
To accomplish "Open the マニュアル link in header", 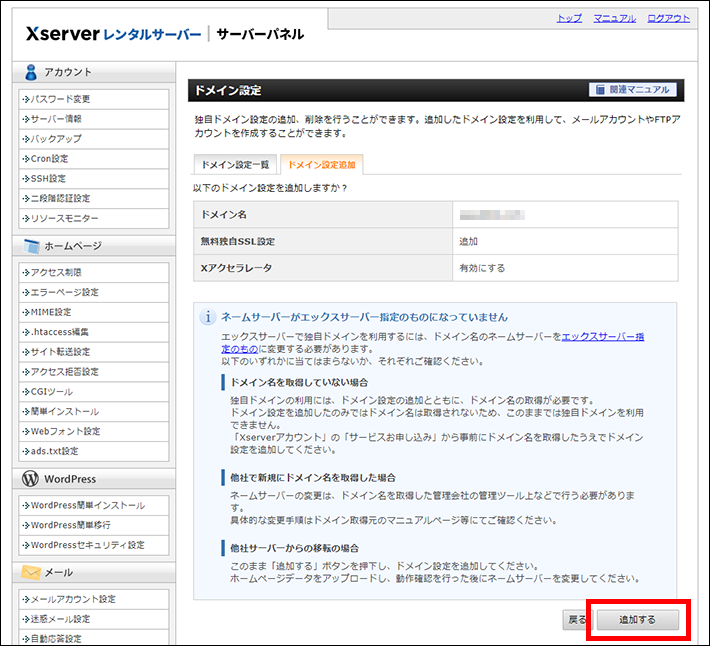I will coord(614,19).
